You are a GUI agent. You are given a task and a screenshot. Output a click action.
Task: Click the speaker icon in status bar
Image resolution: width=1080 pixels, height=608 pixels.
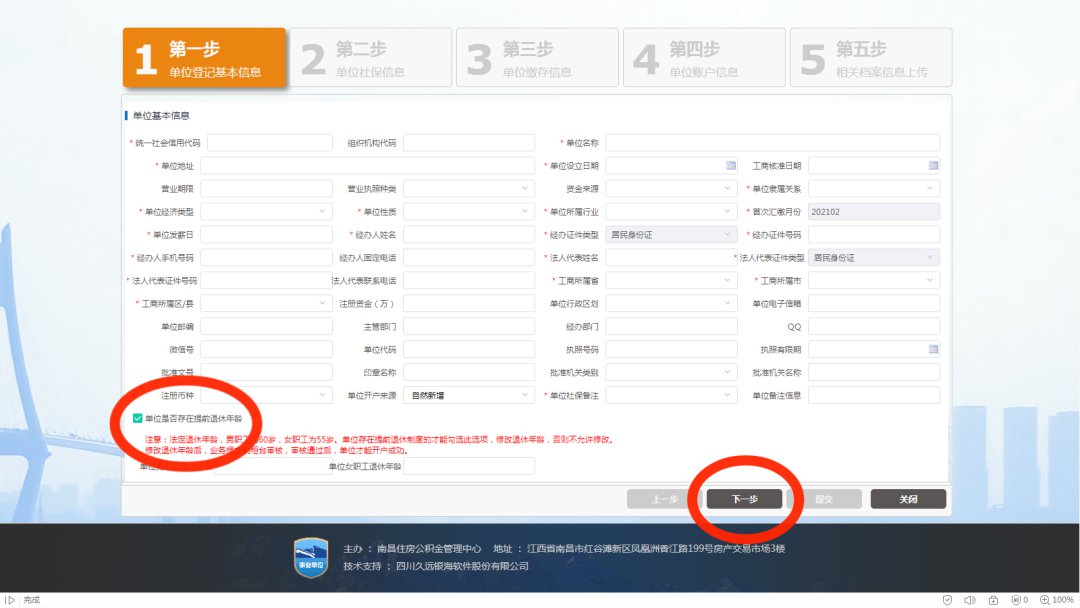pos(969,600)
